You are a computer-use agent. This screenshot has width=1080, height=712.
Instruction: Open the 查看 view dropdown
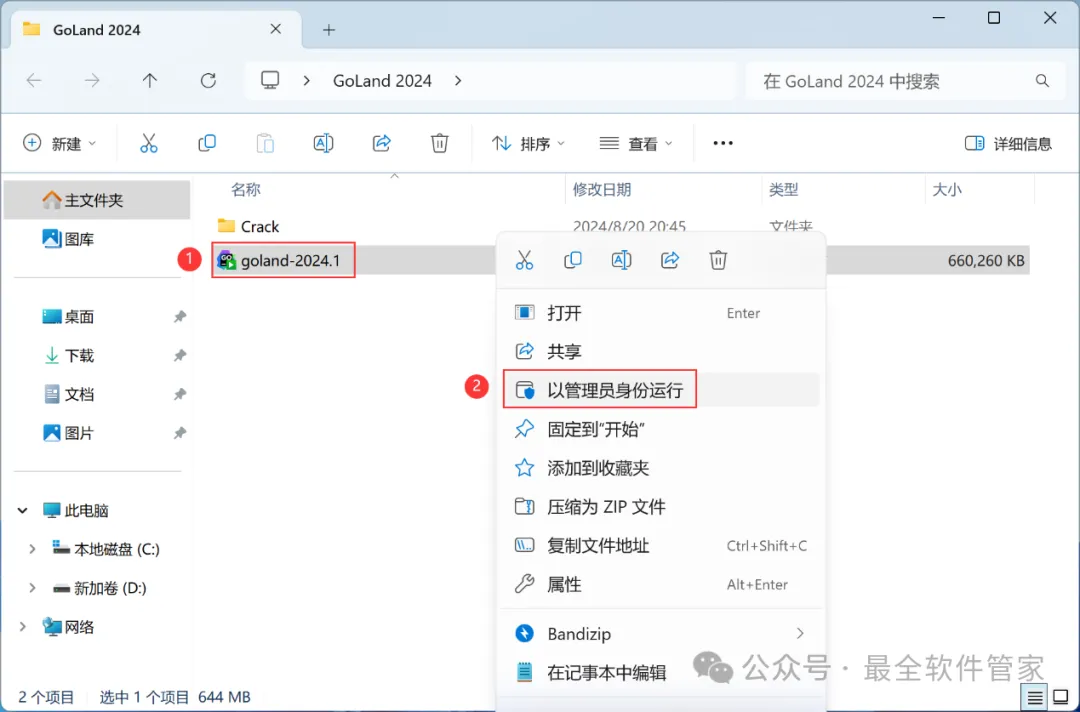pos(636,143)
